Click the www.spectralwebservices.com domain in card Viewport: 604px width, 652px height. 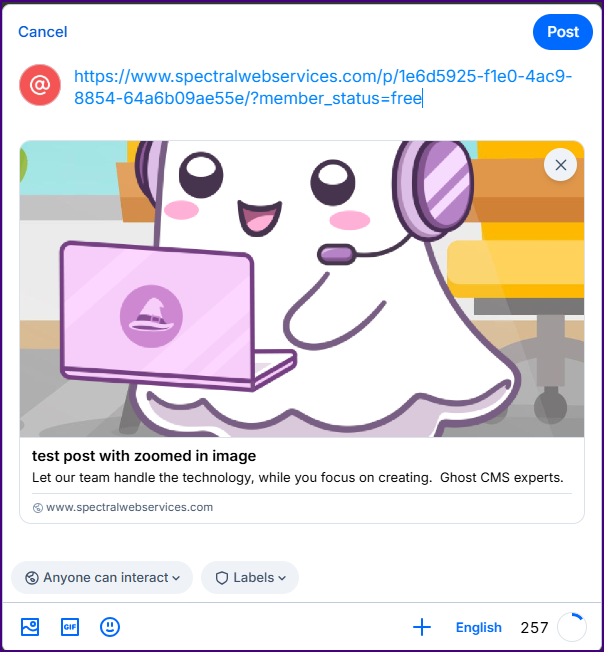pyautogui.click(x=129, y=507)
